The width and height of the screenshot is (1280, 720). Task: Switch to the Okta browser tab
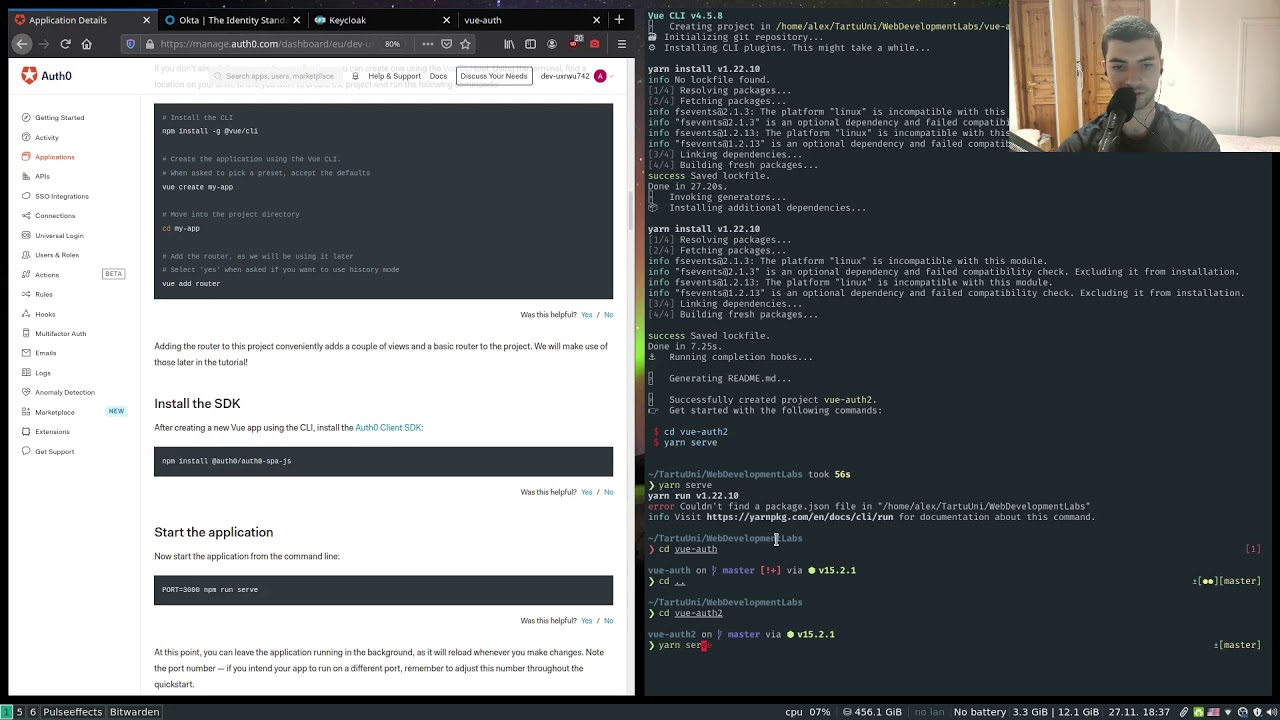[x=232, y=20]
